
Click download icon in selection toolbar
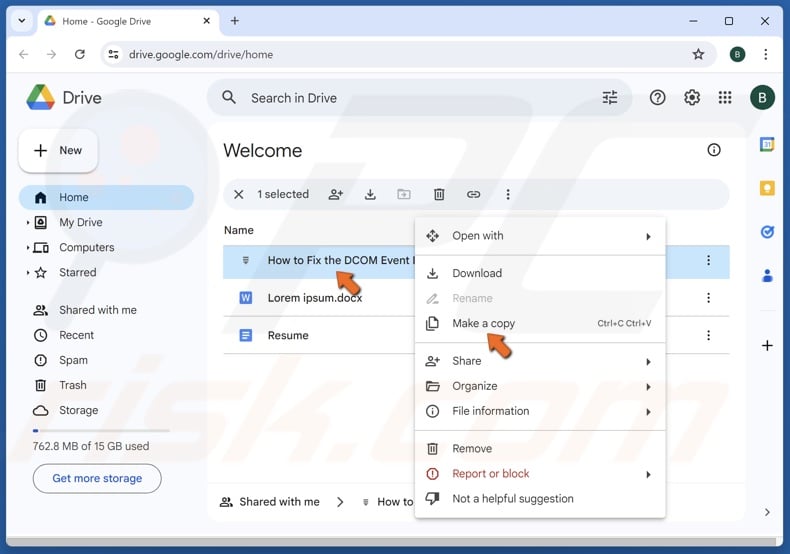(370, 194)
